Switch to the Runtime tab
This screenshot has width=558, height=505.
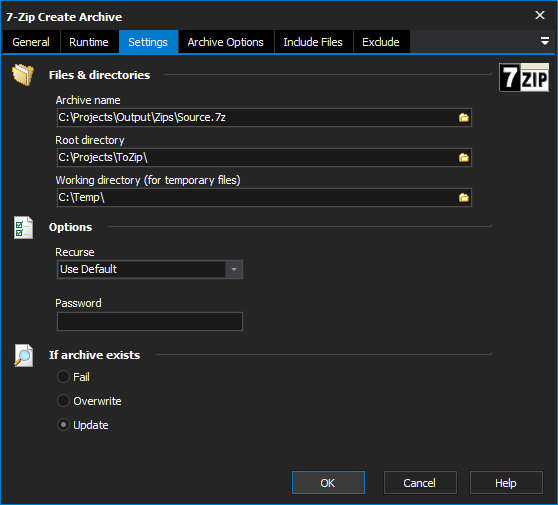coord(89,42)
